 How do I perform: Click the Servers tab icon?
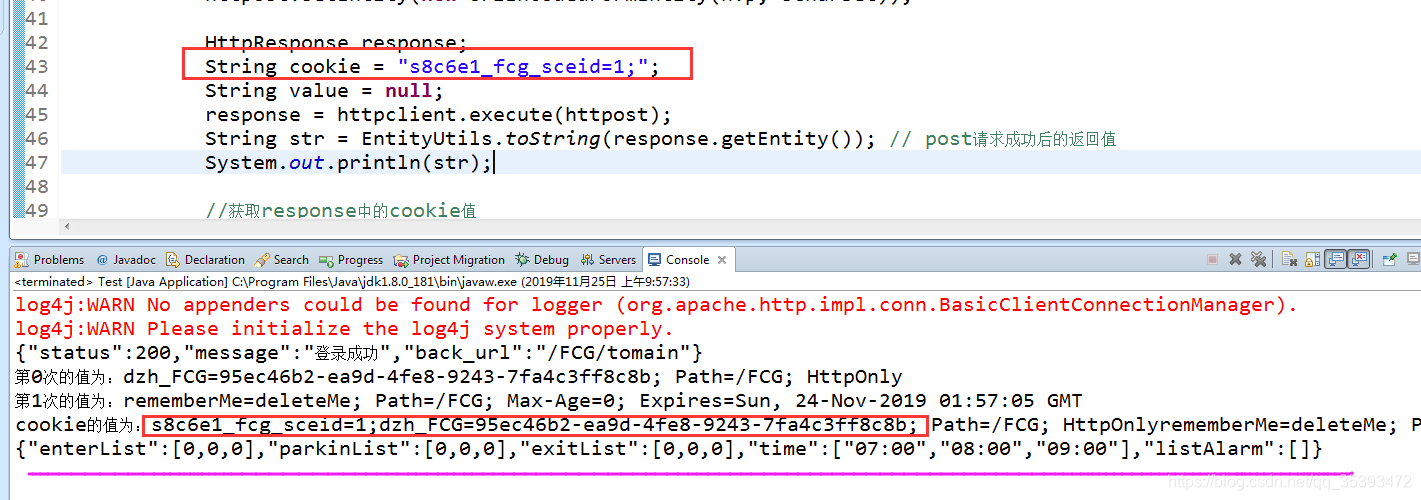pos(587,260)
